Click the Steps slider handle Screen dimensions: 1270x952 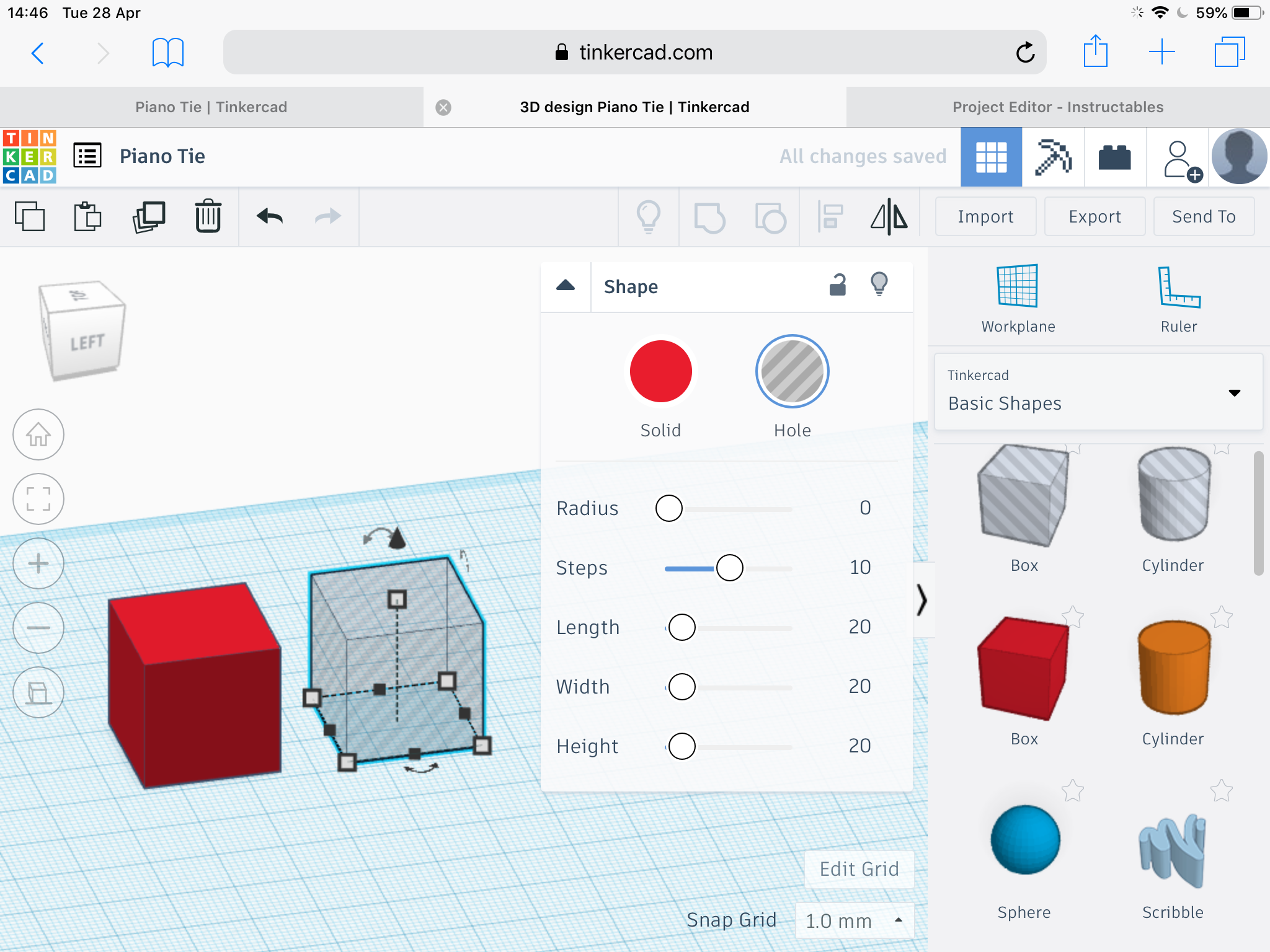pos(730,568)
